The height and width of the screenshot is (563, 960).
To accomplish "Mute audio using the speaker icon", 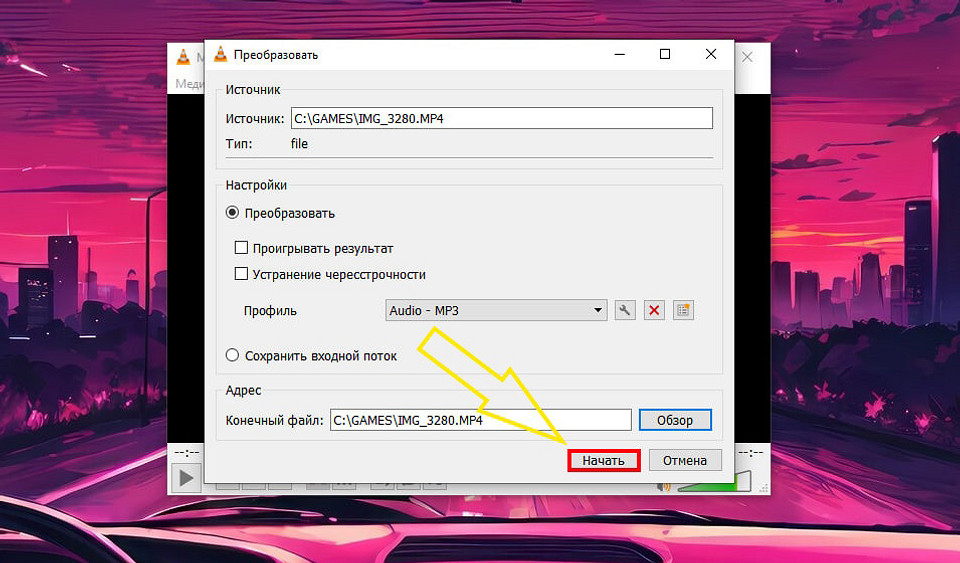I will pos(663,487).
